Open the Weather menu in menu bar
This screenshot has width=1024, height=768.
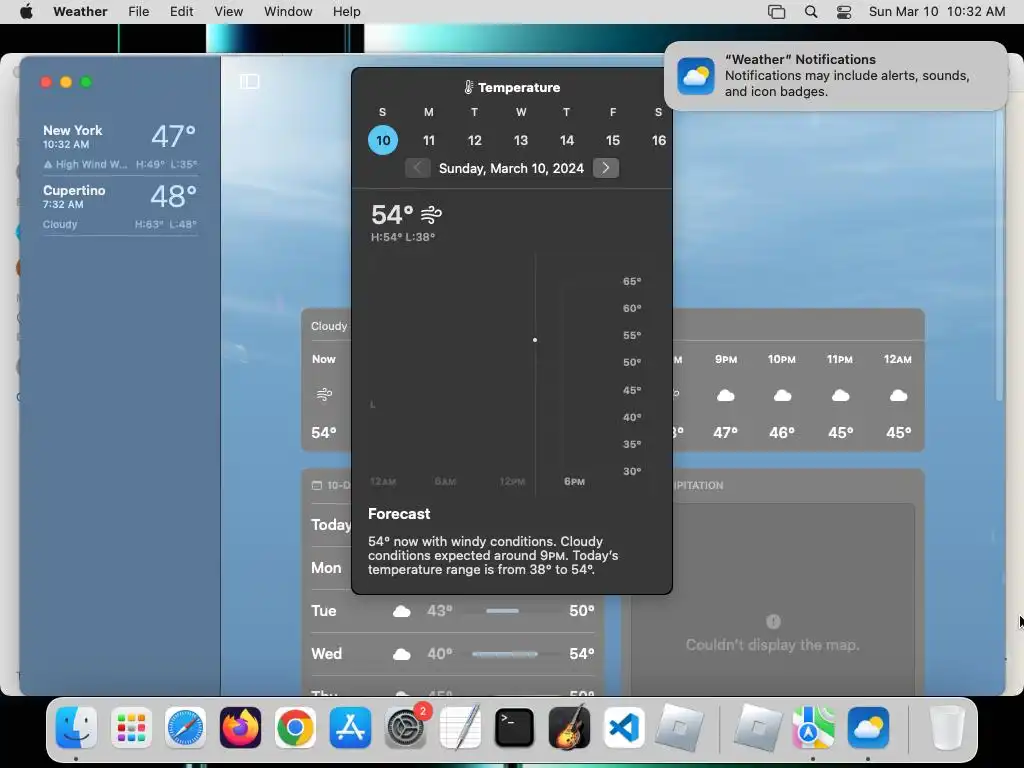[80, 12]
